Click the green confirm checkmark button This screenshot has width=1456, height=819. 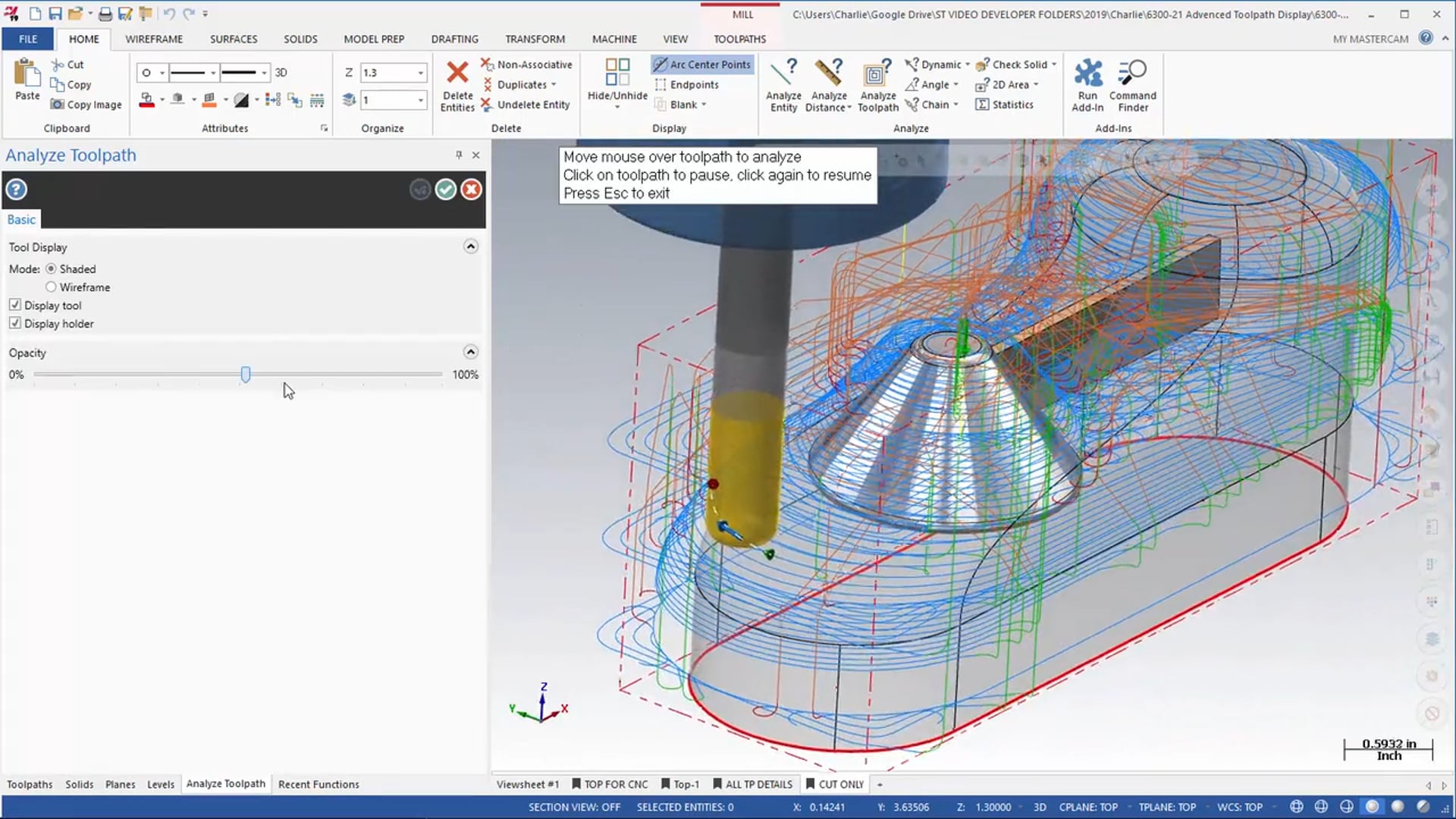[445, 189]
